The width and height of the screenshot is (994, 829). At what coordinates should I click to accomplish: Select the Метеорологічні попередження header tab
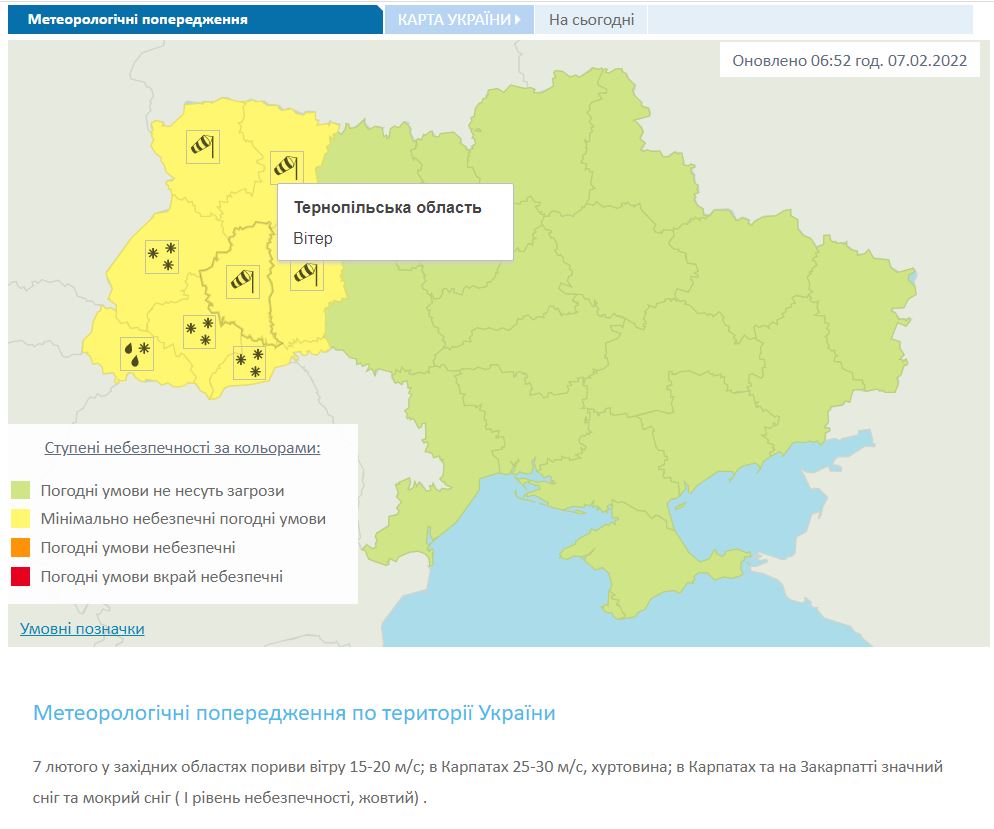(x=138, y=20)
